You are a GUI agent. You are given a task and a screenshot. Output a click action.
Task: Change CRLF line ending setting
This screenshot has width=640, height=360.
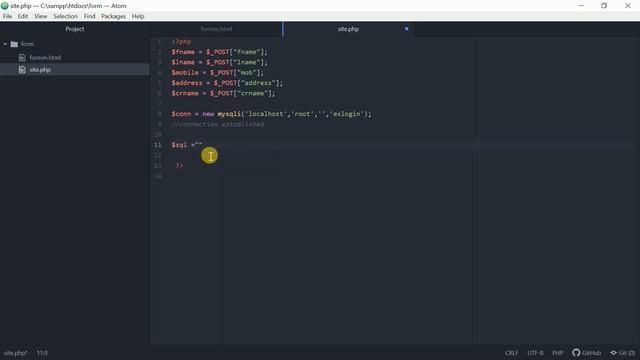511,353
